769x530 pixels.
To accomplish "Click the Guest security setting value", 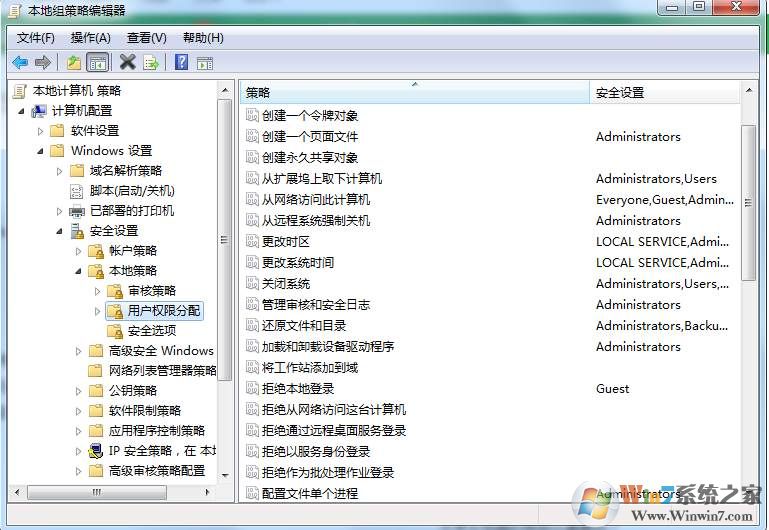I will 613,389.
